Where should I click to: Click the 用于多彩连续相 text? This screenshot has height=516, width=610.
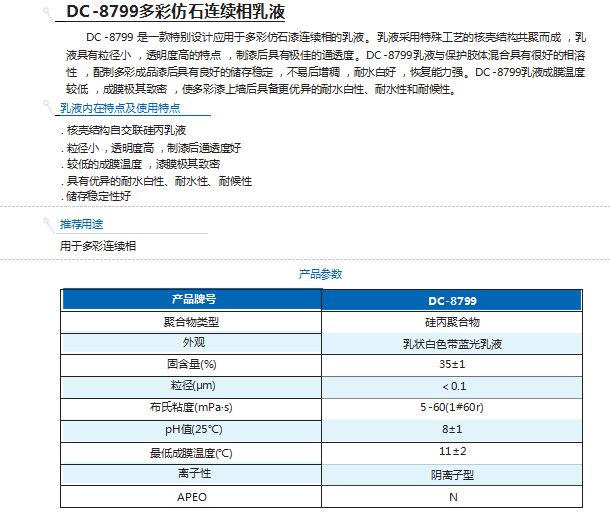[x=98, y=246]
